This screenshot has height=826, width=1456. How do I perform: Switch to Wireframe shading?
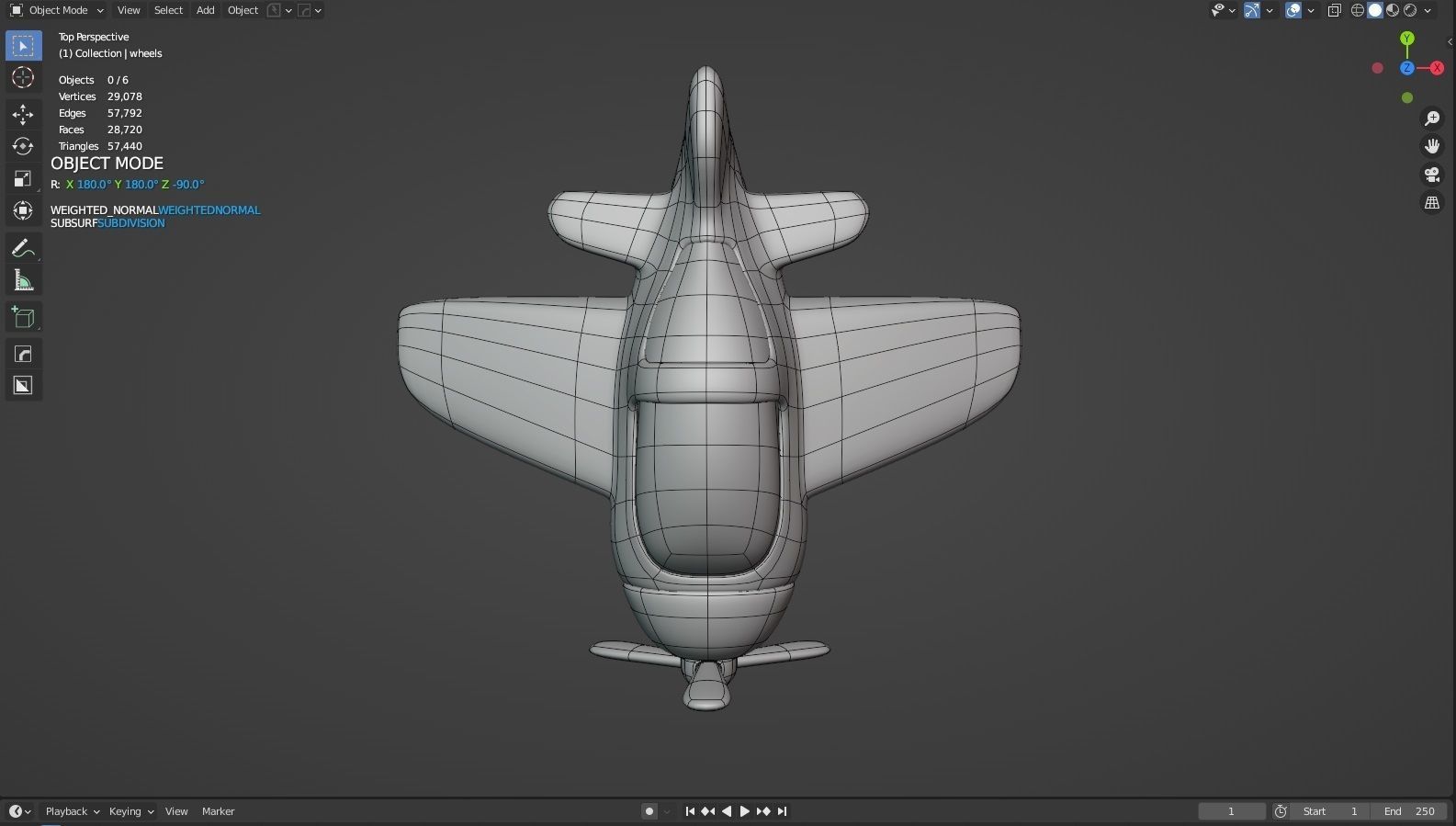[x=1358, y=10]
